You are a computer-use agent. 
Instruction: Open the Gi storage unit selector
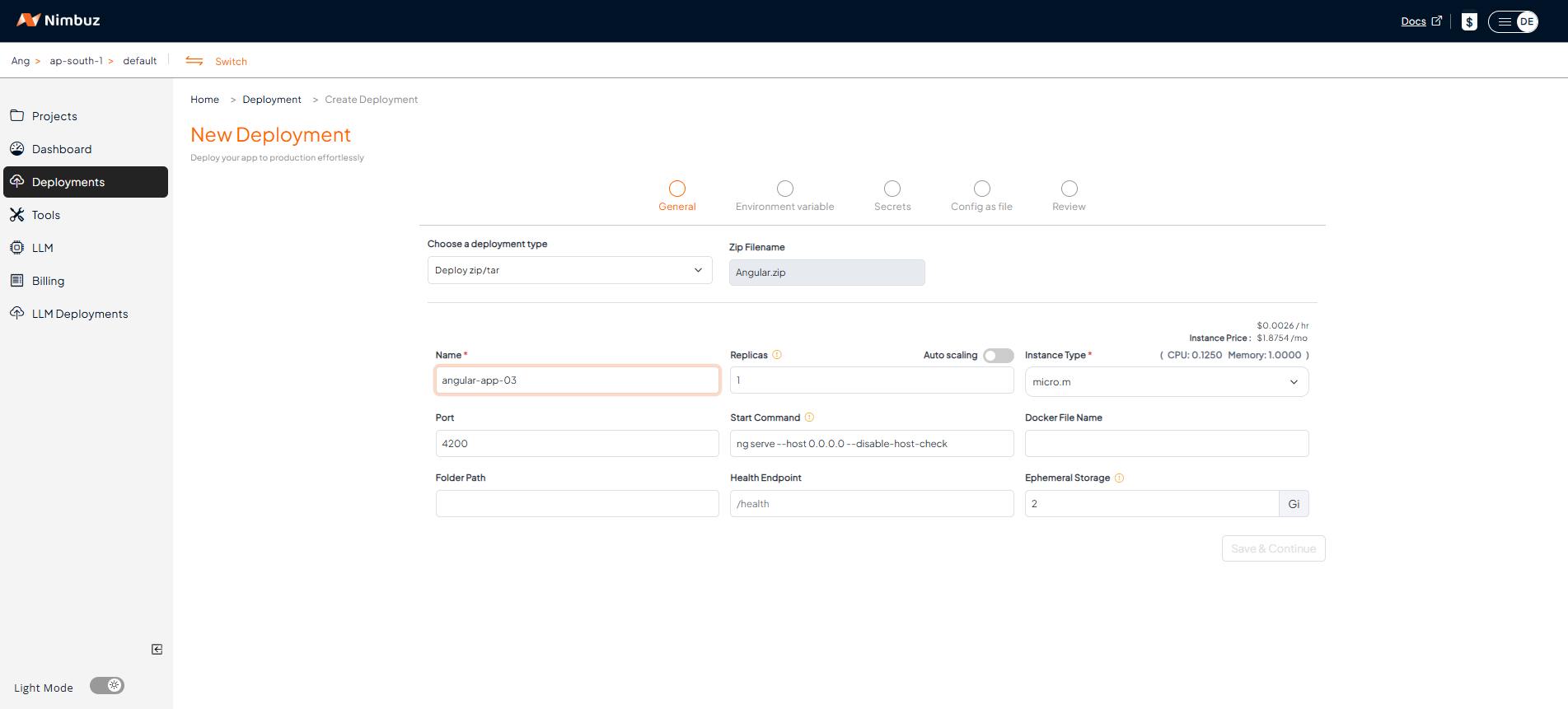(x=1293, y=504)
